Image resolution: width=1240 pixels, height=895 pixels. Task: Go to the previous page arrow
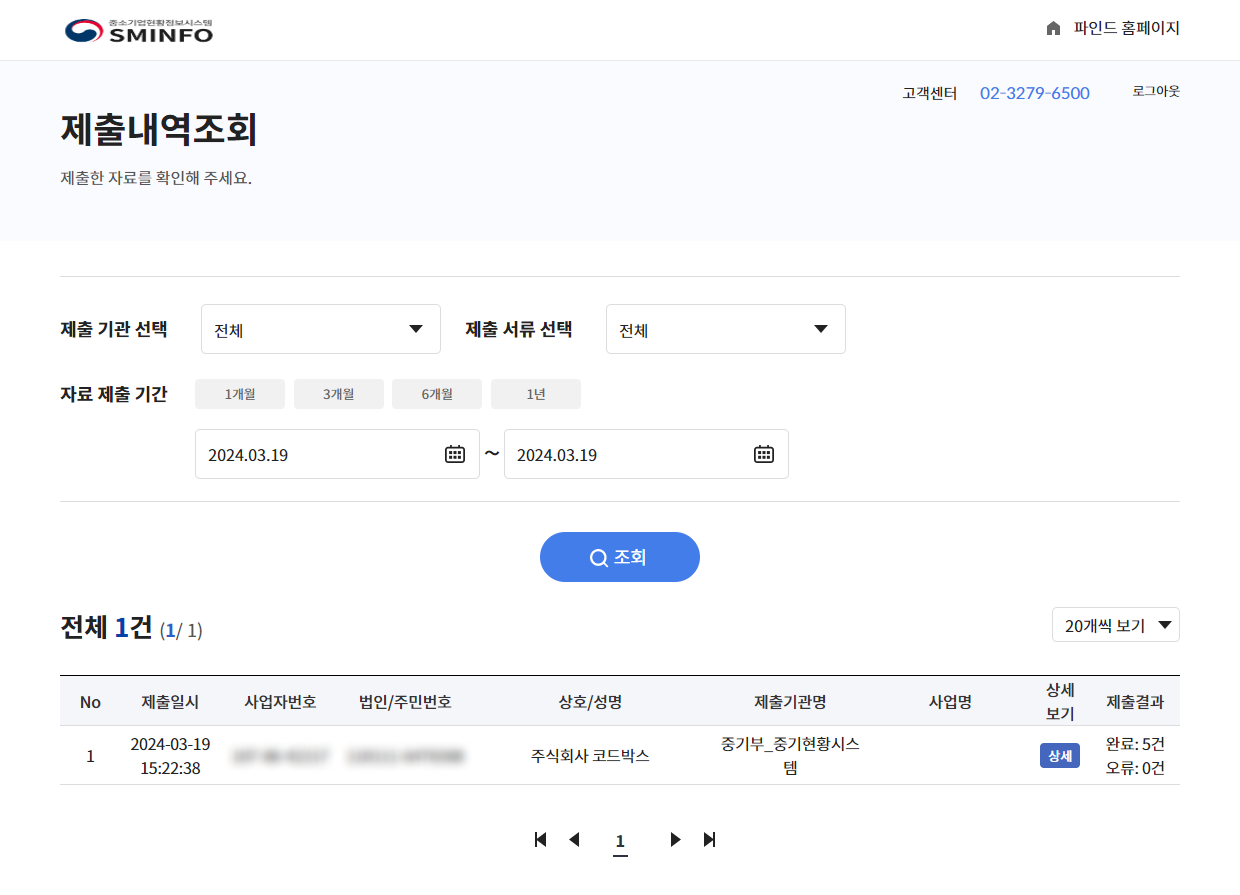click(574, 839)
